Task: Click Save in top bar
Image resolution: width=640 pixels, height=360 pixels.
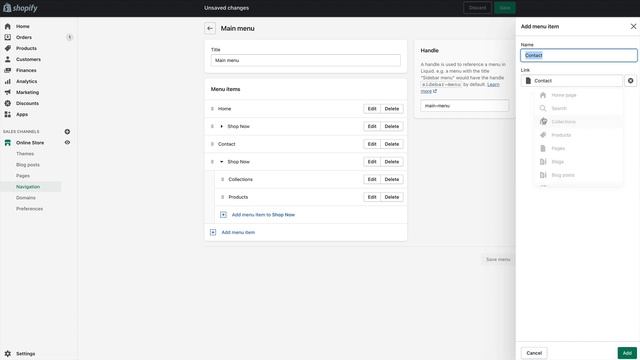Action: pos(505,8)
